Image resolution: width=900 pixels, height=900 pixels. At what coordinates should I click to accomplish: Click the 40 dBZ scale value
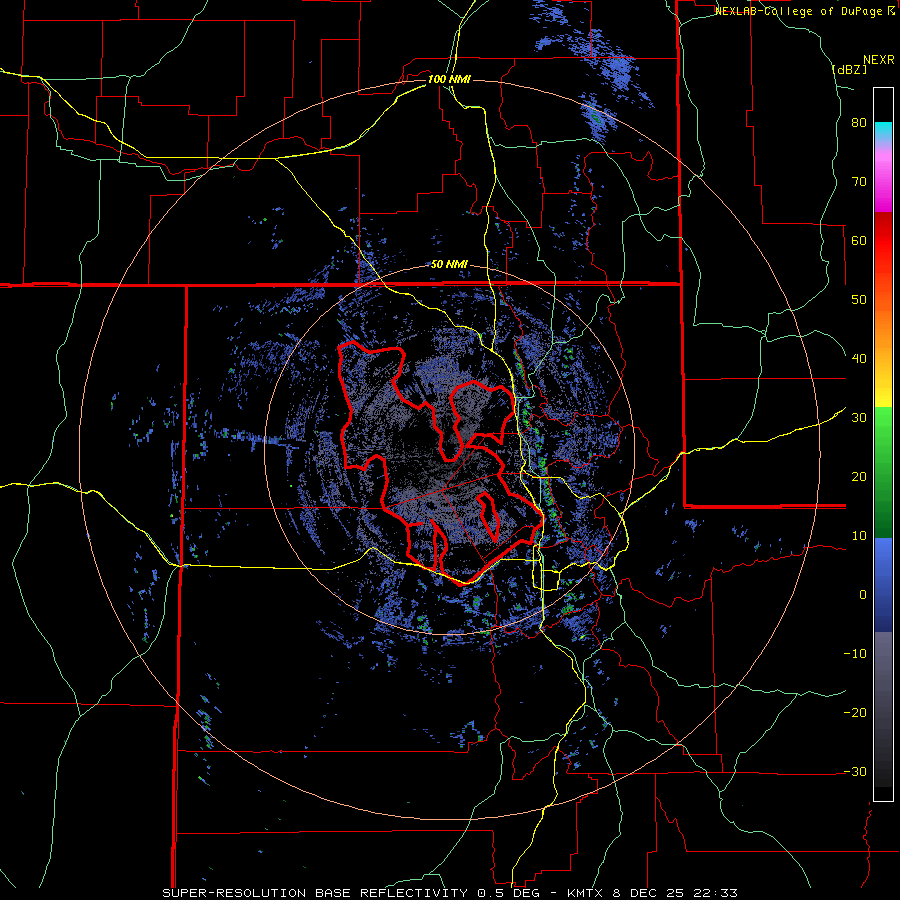pos(859,359)
